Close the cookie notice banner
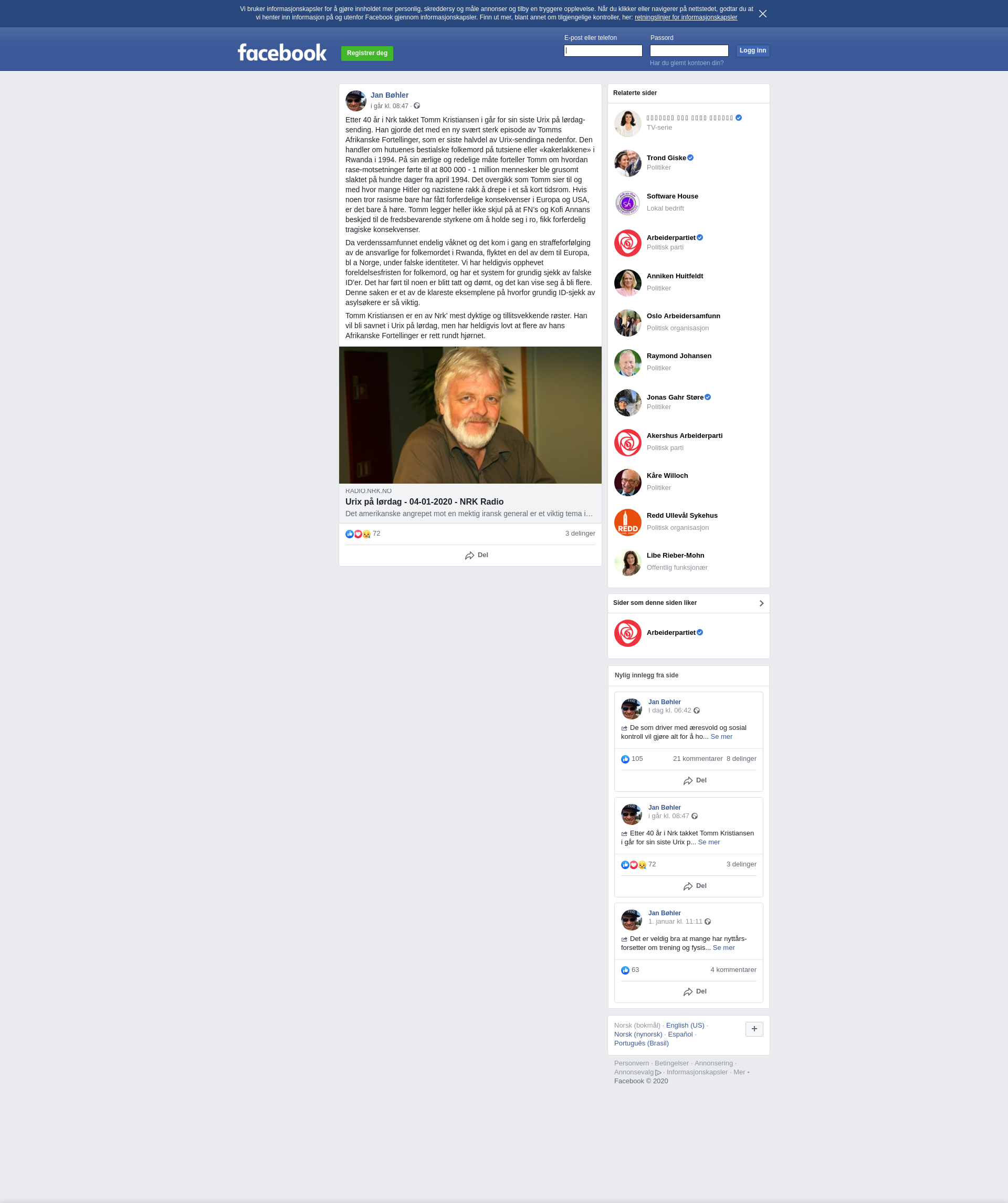 762,14
